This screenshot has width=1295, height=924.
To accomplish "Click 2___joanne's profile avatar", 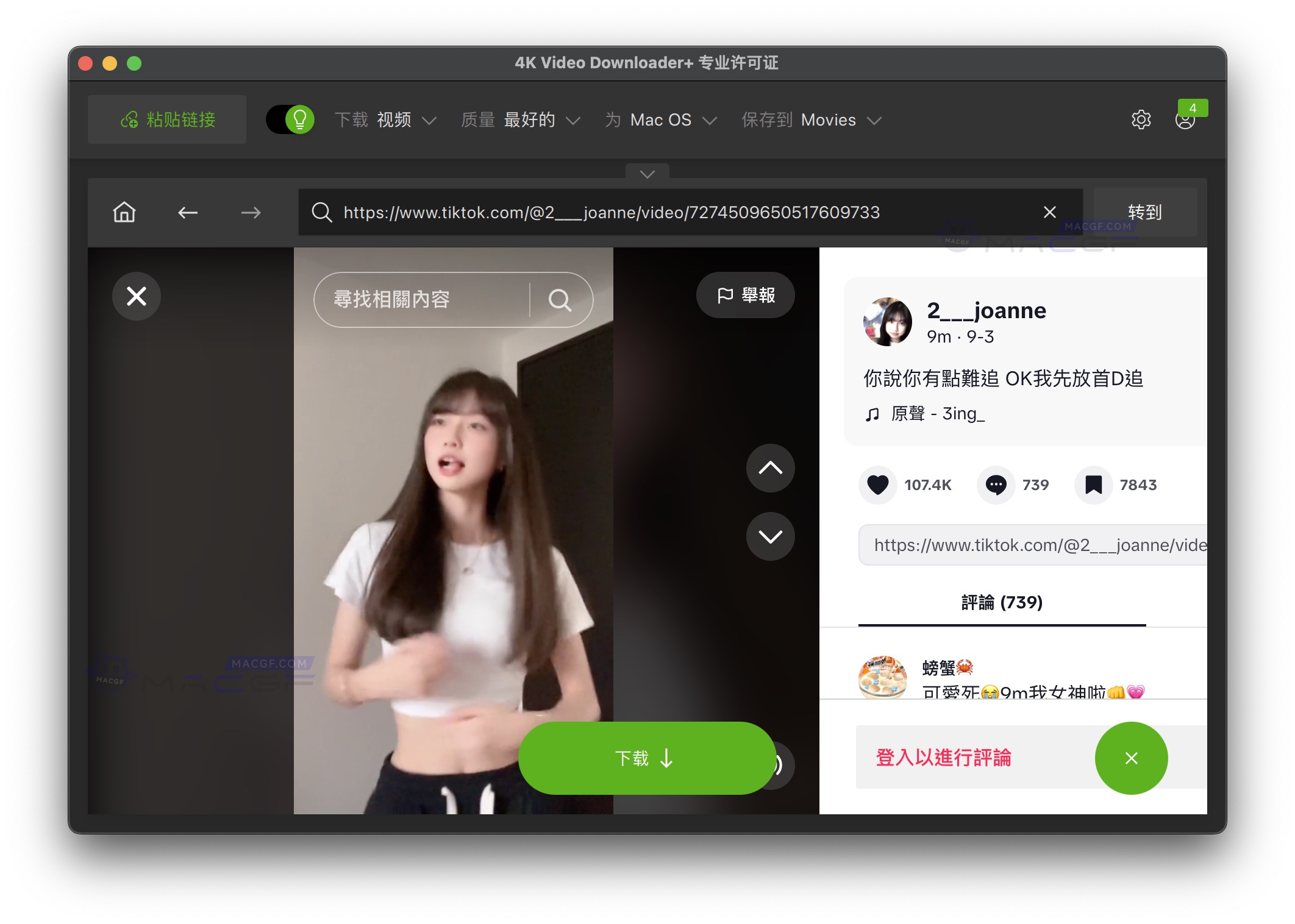I will pos(888,321).
